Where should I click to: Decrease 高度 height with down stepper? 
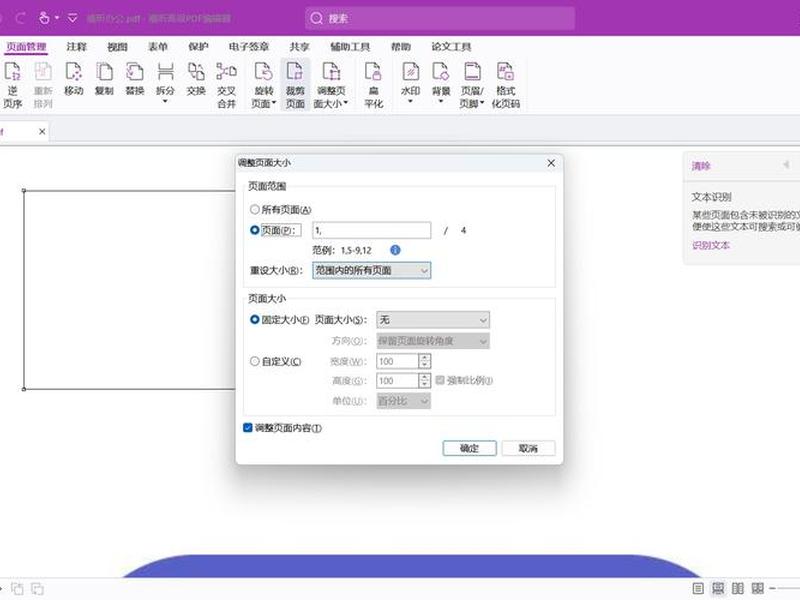click(x=424, y=384)
